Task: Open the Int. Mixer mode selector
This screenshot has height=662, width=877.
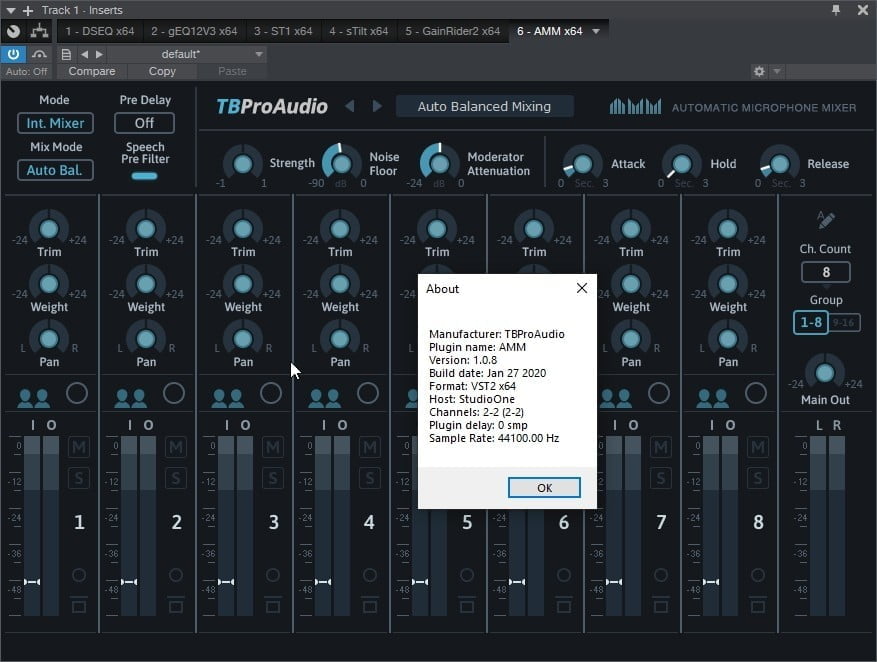Action: 55,123
